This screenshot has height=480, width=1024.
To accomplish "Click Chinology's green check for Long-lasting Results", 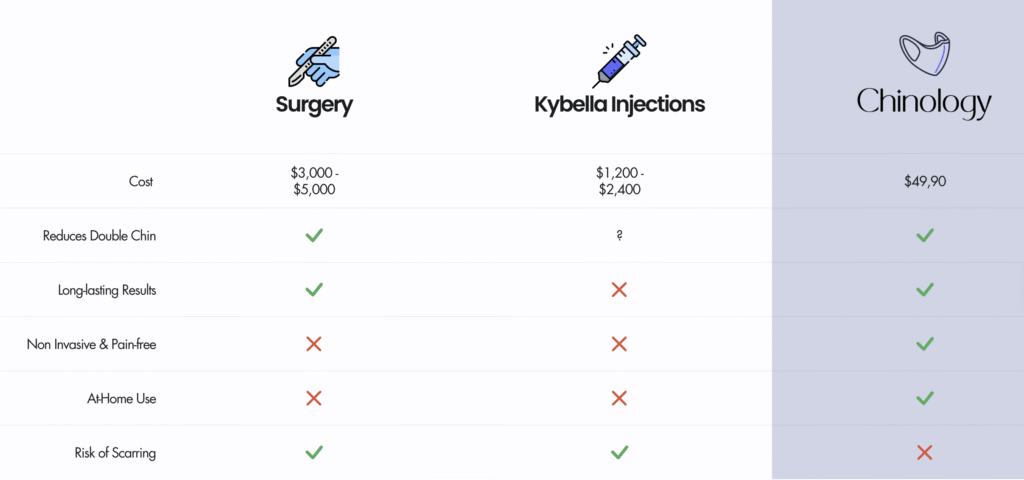I will (x=924, y=289).
